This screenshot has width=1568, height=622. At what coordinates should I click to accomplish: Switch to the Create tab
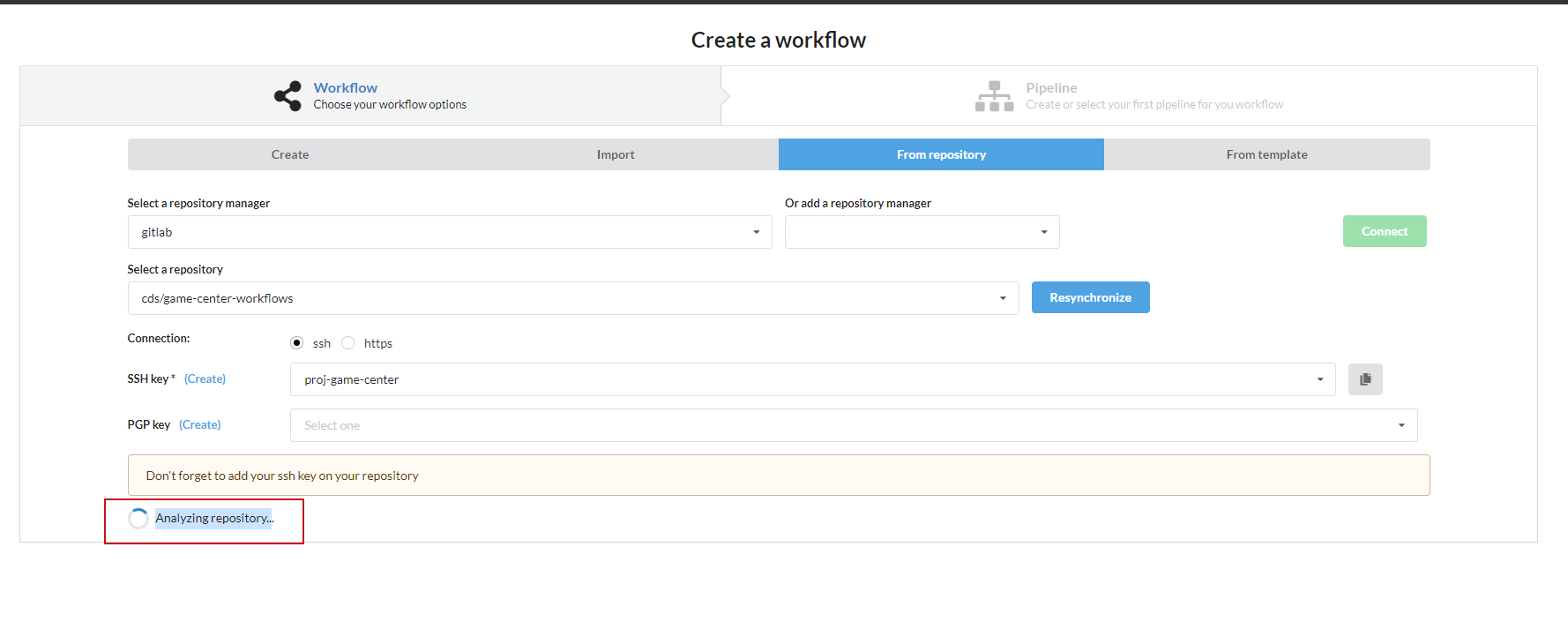290,154
